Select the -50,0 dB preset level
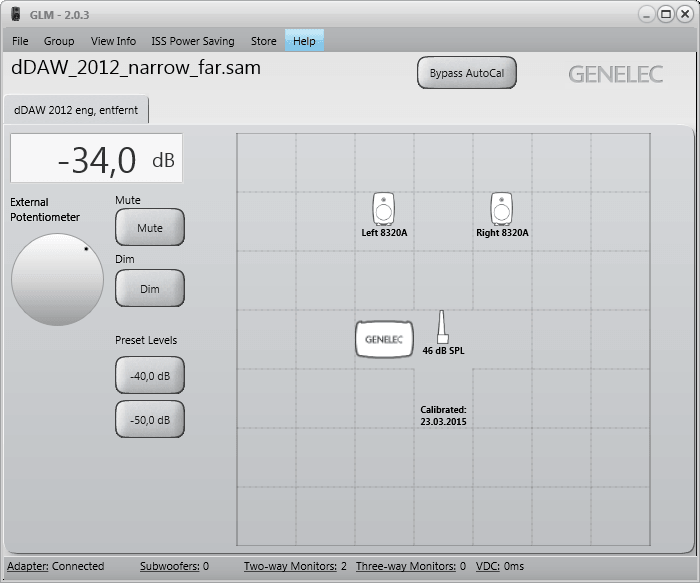The image size is (700, 583). 150,420
